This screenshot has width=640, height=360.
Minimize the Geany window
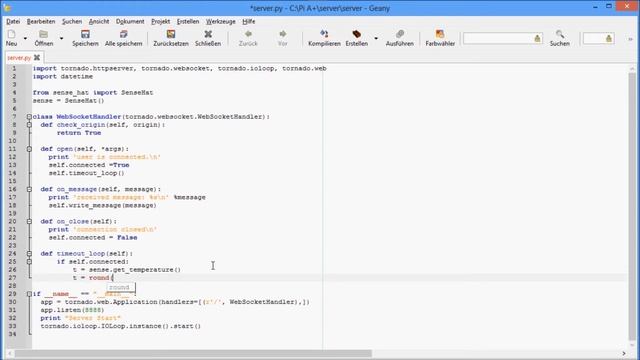[595, 7]
